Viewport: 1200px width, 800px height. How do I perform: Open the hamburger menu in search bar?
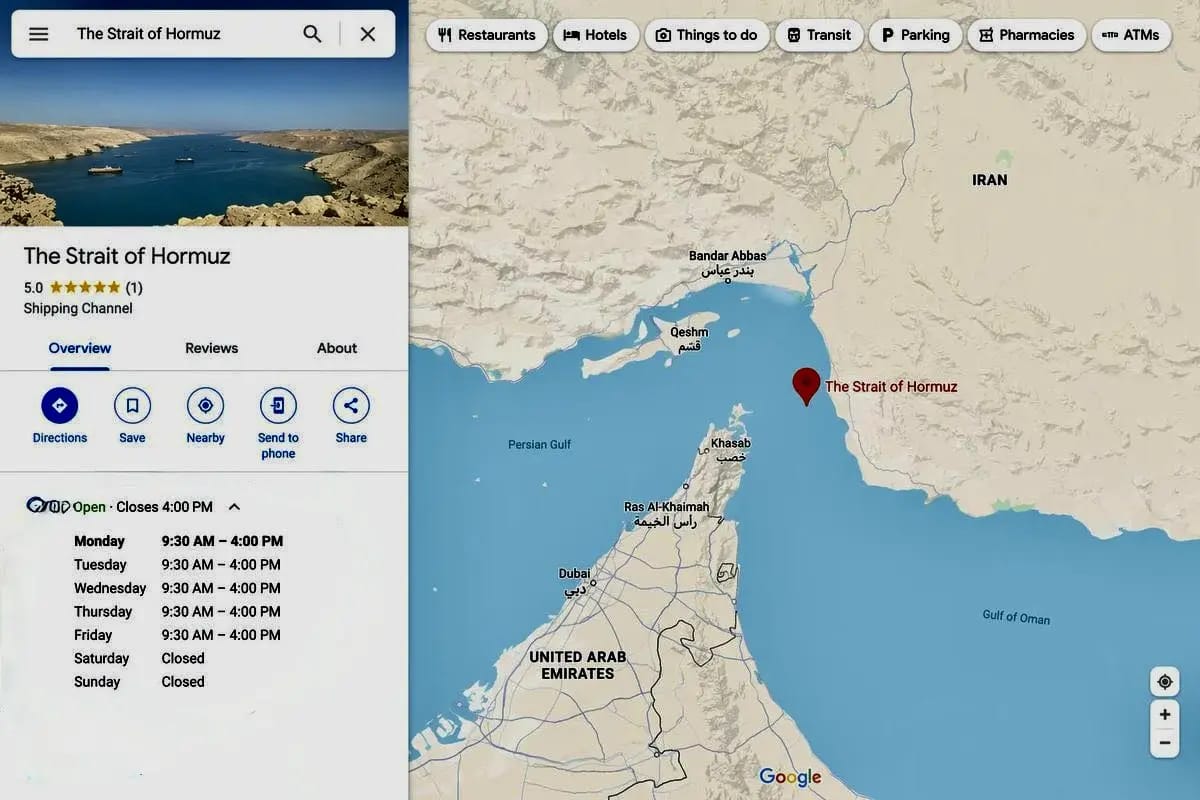tap(38, 34)
